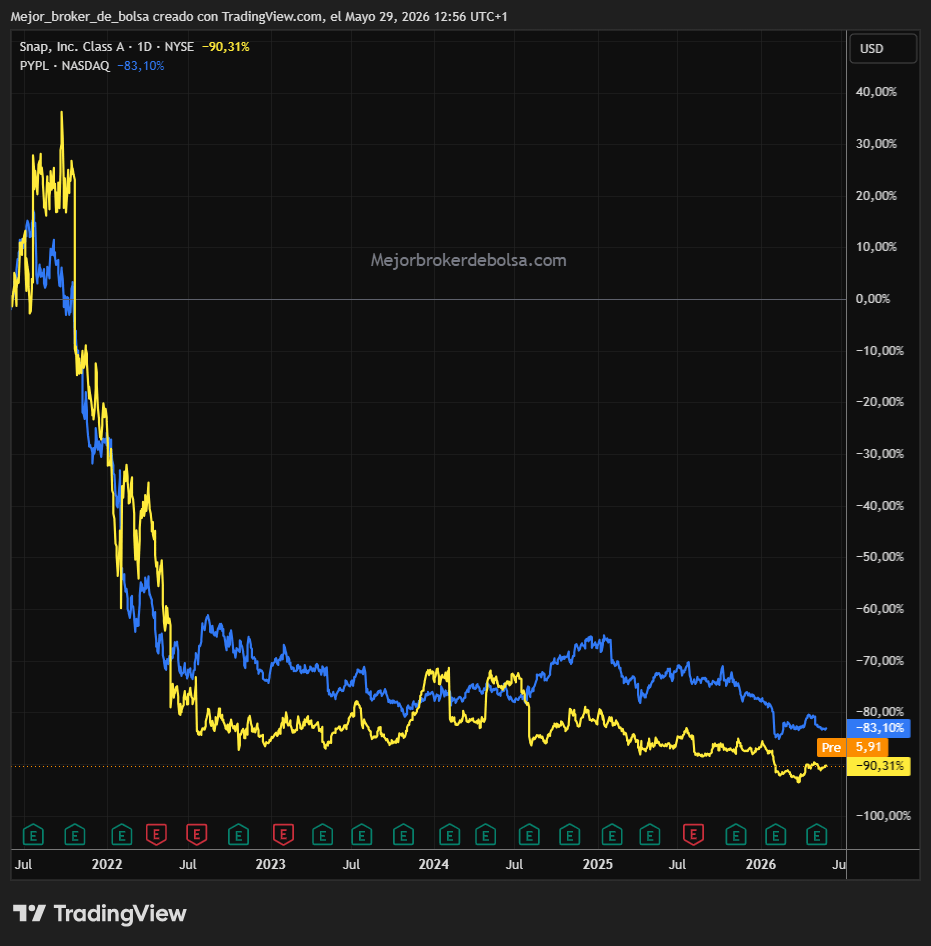Click the 20,00% price axis label
The image size is (931, 946).
[876, 195]
